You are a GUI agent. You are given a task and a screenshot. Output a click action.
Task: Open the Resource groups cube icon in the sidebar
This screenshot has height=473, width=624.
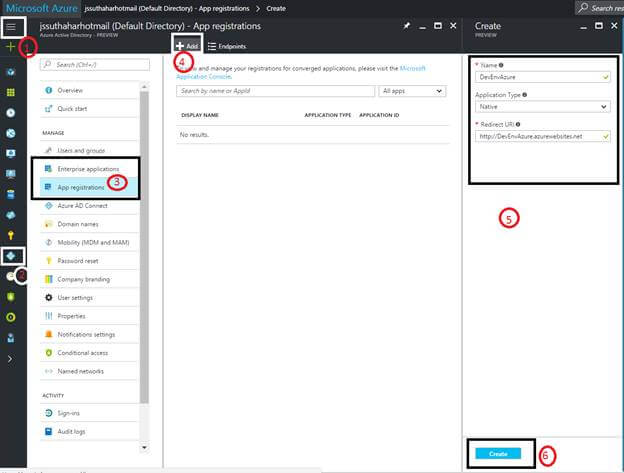(x=11, y=72)
